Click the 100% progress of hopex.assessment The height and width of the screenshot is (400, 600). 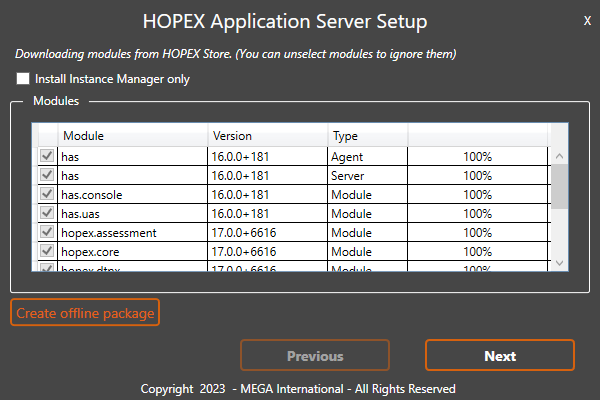[477, 232]
